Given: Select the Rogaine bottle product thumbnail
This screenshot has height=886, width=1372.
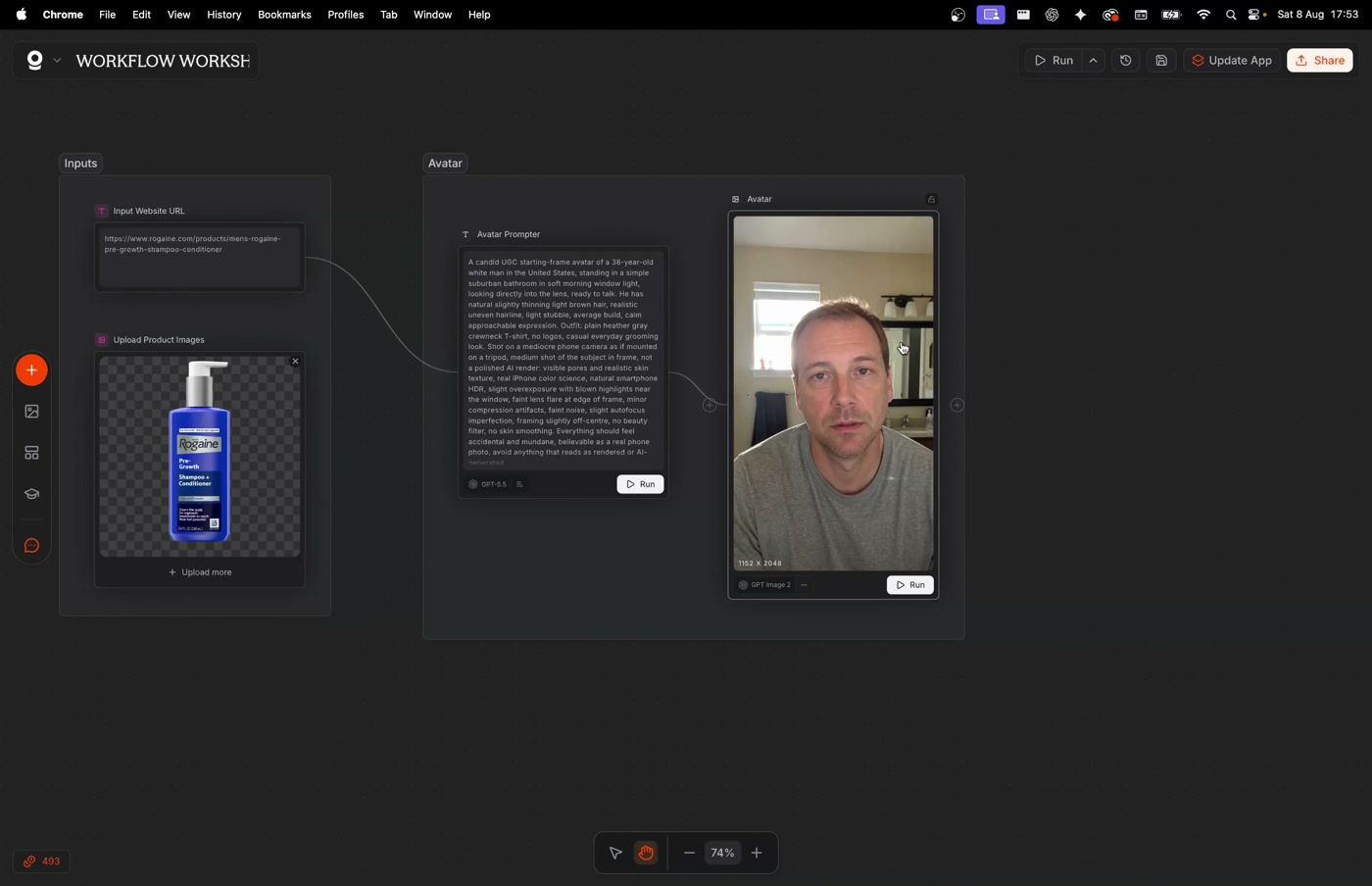Looking at the screenshot, I should [200, 456].
